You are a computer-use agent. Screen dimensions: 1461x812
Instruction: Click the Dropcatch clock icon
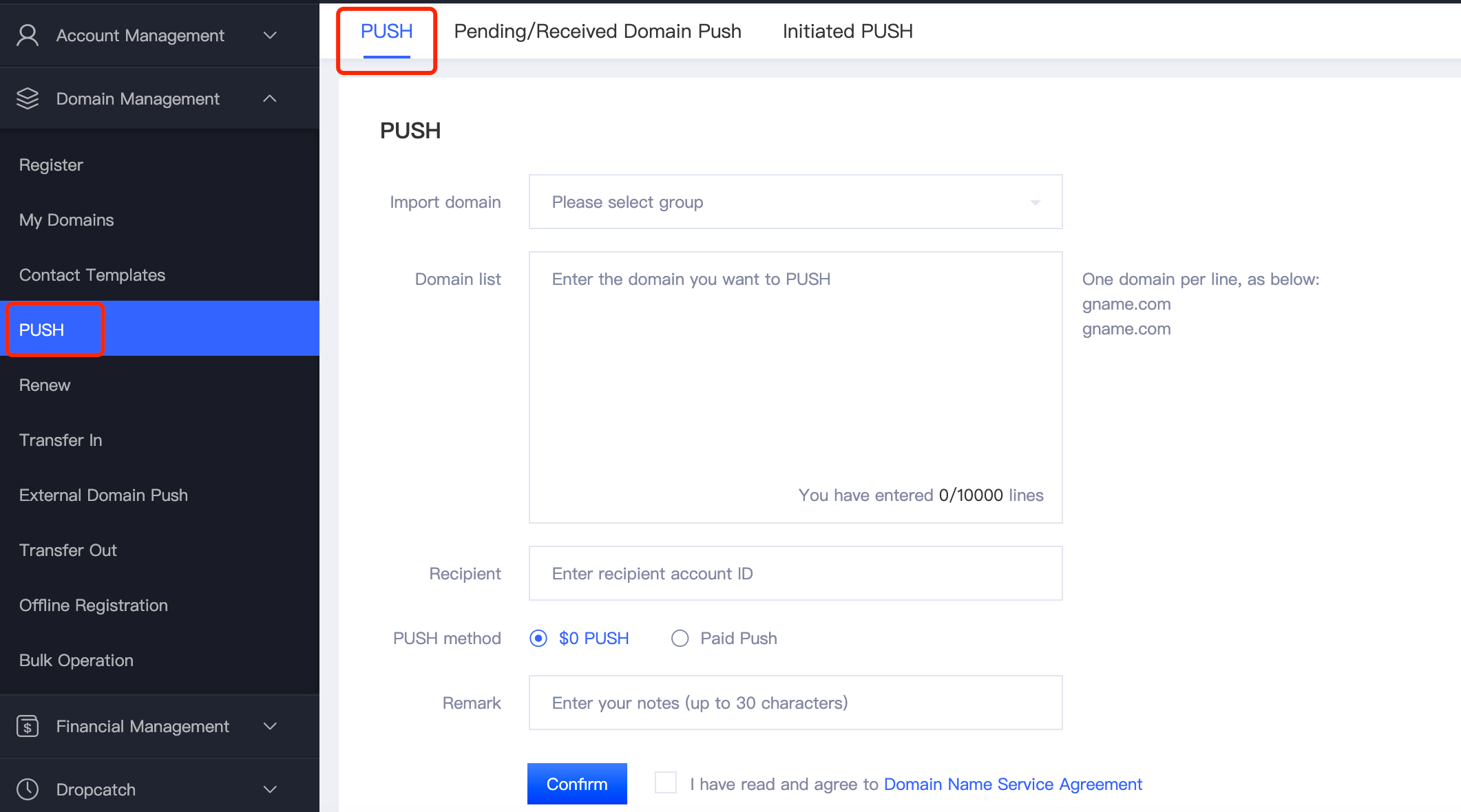pyautogui.click(x=28, y=789)
